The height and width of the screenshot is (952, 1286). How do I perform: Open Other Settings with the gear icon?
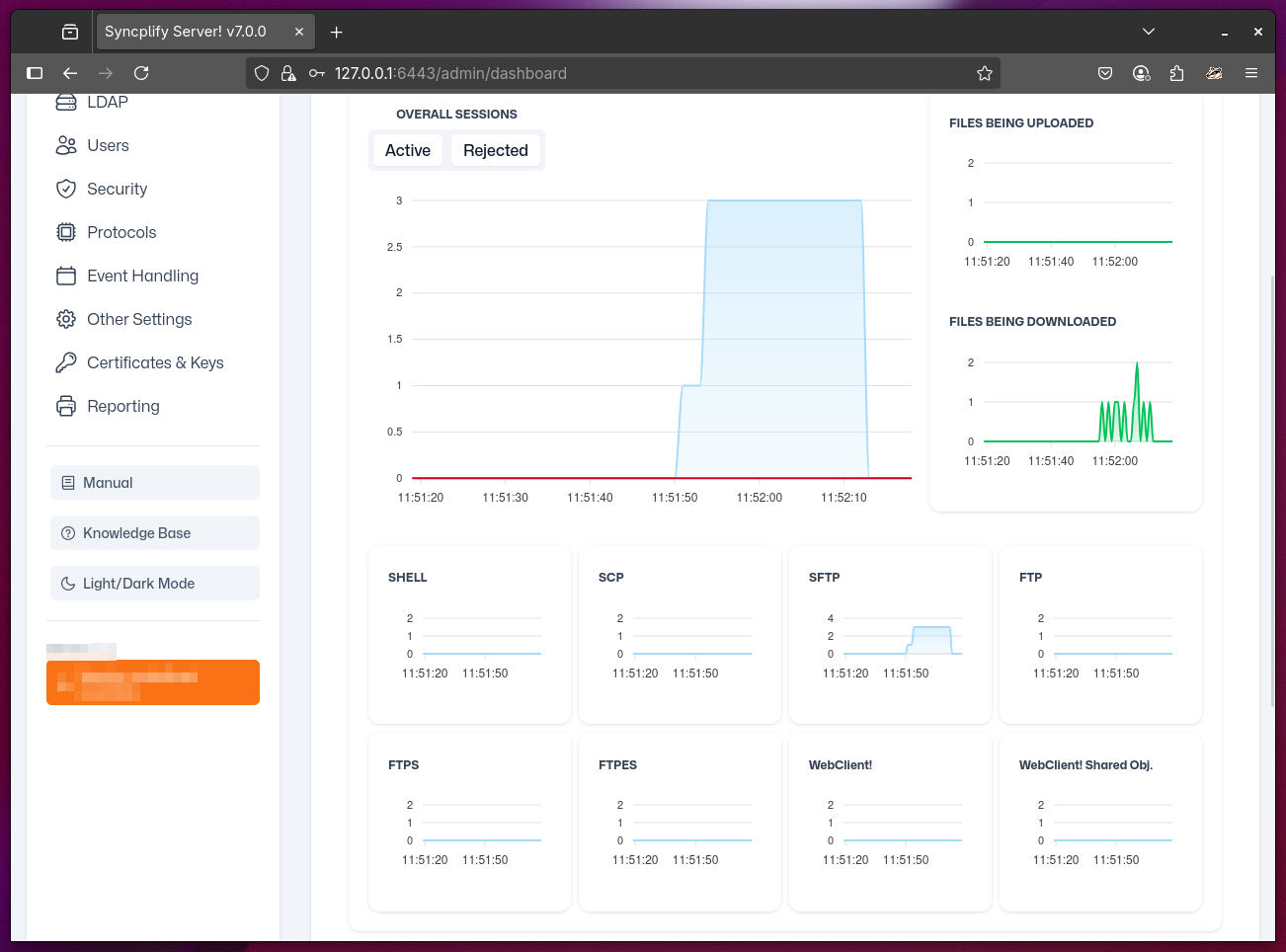click(65, 319)
